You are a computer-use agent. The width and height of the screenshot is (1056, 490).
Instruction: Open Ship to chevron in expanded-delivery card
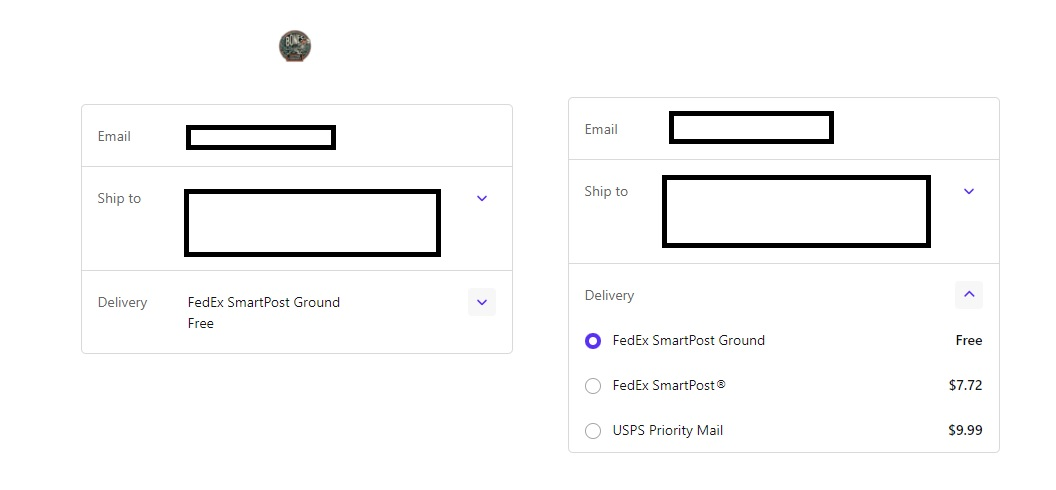pos(968,191)
